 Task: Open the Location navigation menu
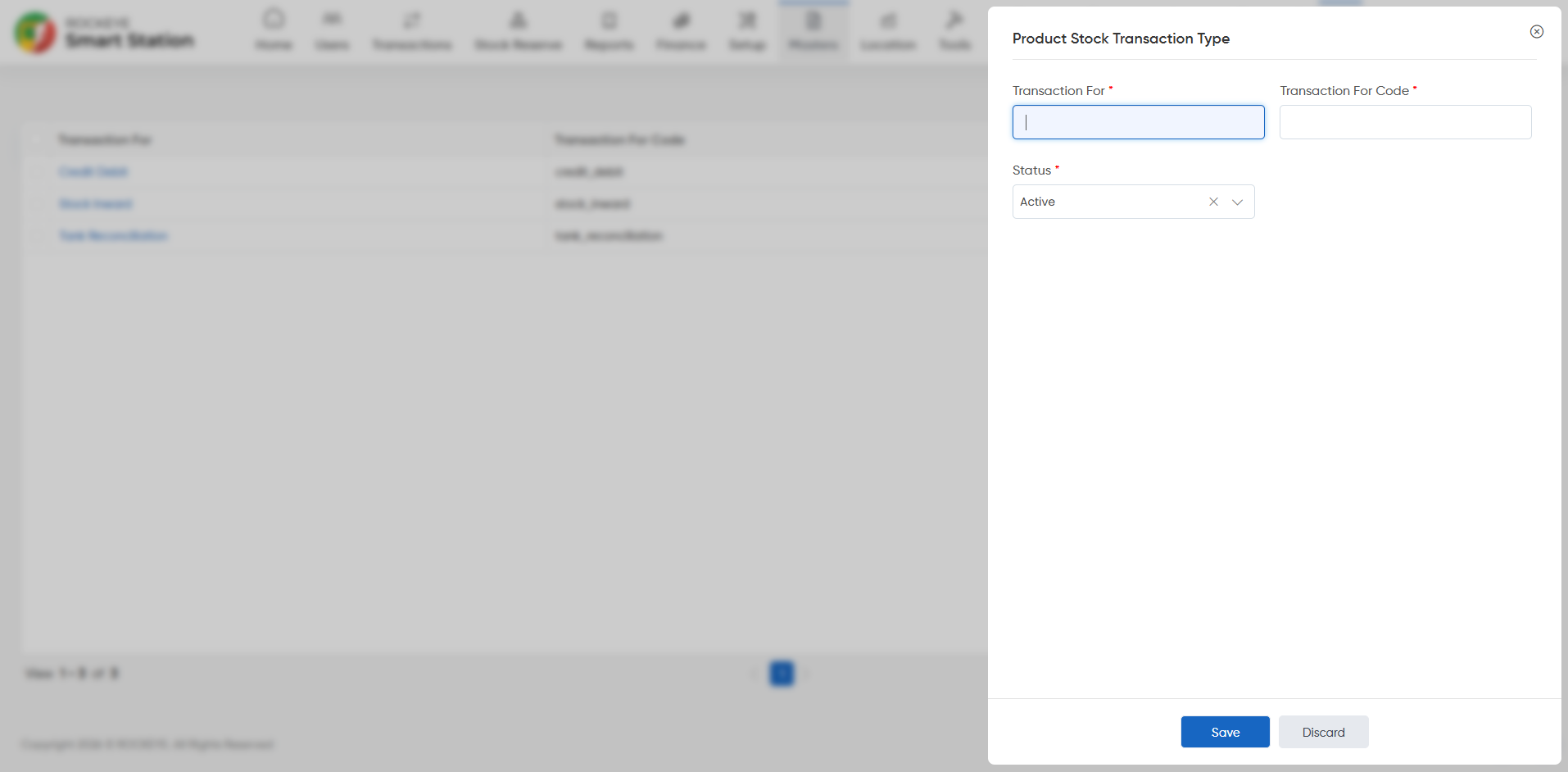click(888, 30)
